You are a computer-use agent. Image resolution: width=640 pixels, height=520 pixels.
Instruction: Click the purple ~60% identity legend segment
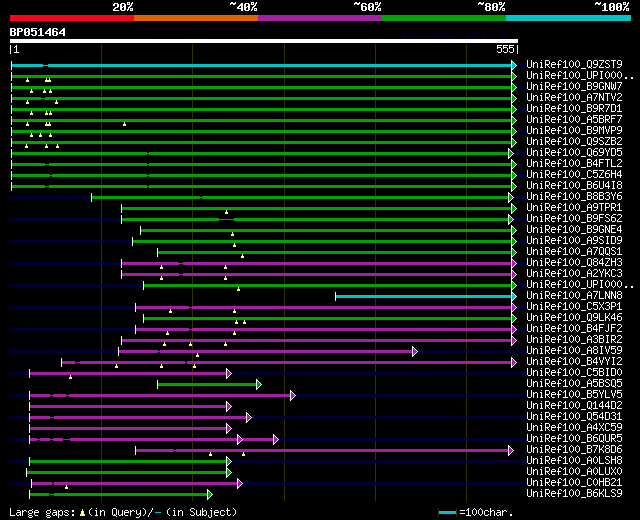click(320, 18)
